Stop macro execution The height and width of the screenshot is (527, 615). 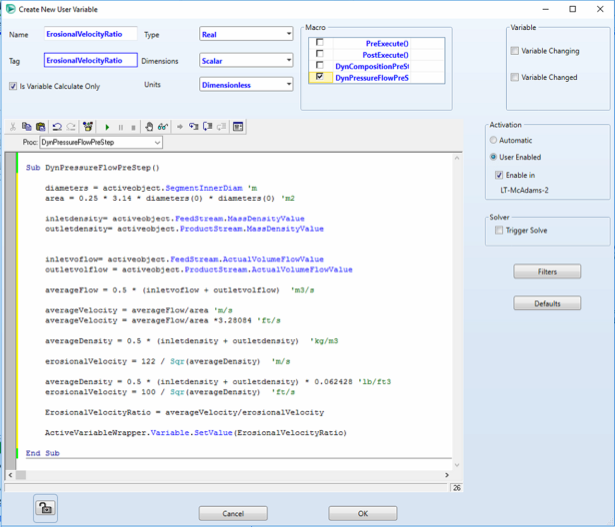click(x=133, y=127)
